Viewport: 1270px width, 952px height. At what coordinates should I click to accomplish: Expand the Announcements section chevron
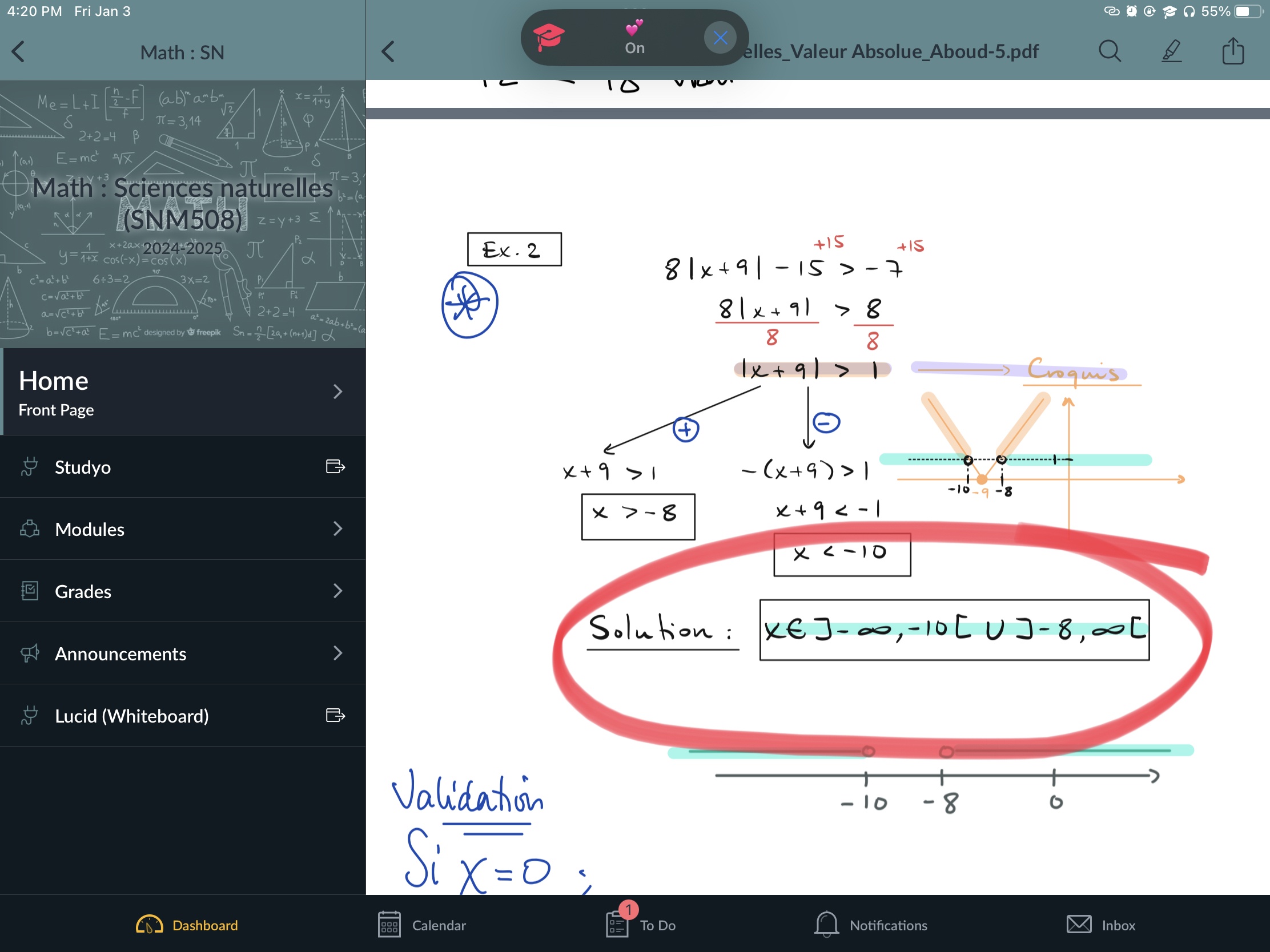tap(337, 653)
